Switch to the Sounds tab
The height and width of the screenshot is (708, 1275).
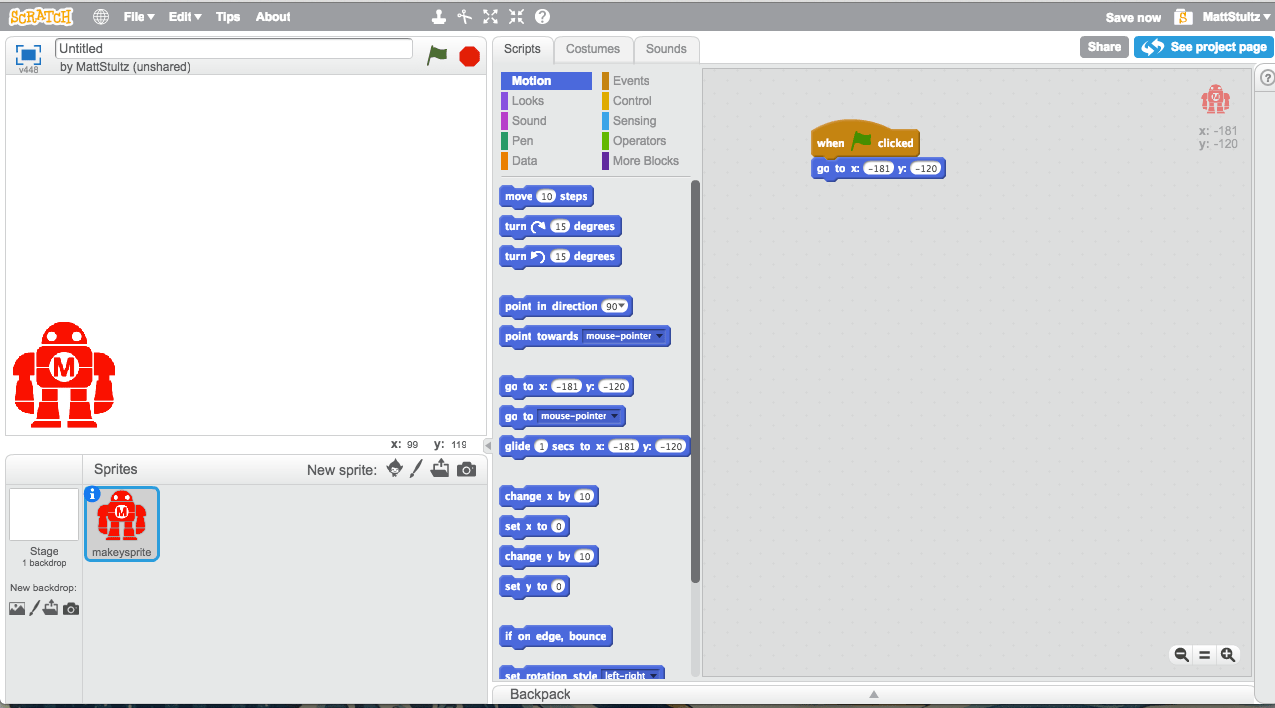coord(666,49)
